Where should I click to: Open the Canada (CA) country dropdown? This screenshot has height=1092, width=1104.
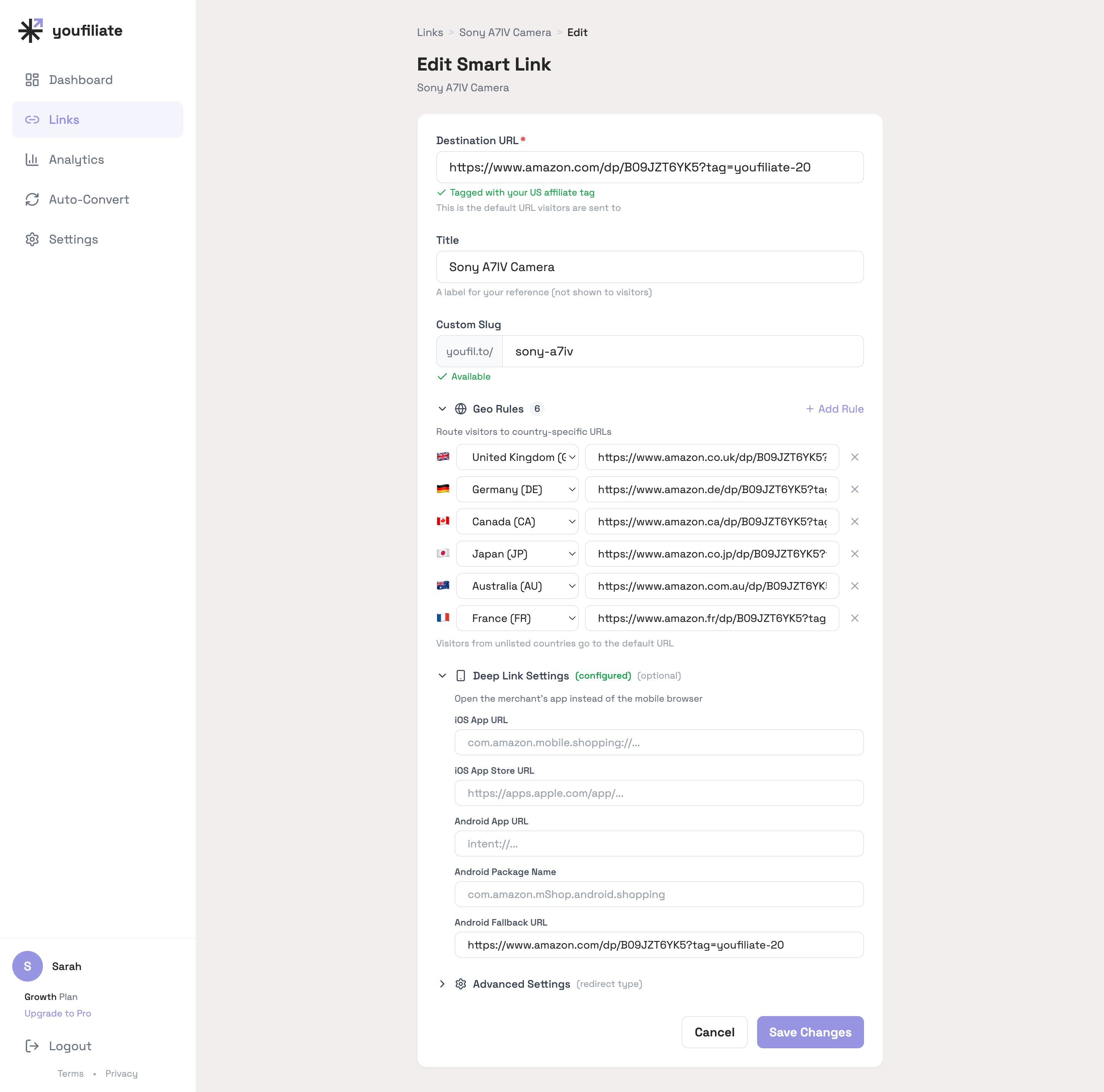coord(517,522)
